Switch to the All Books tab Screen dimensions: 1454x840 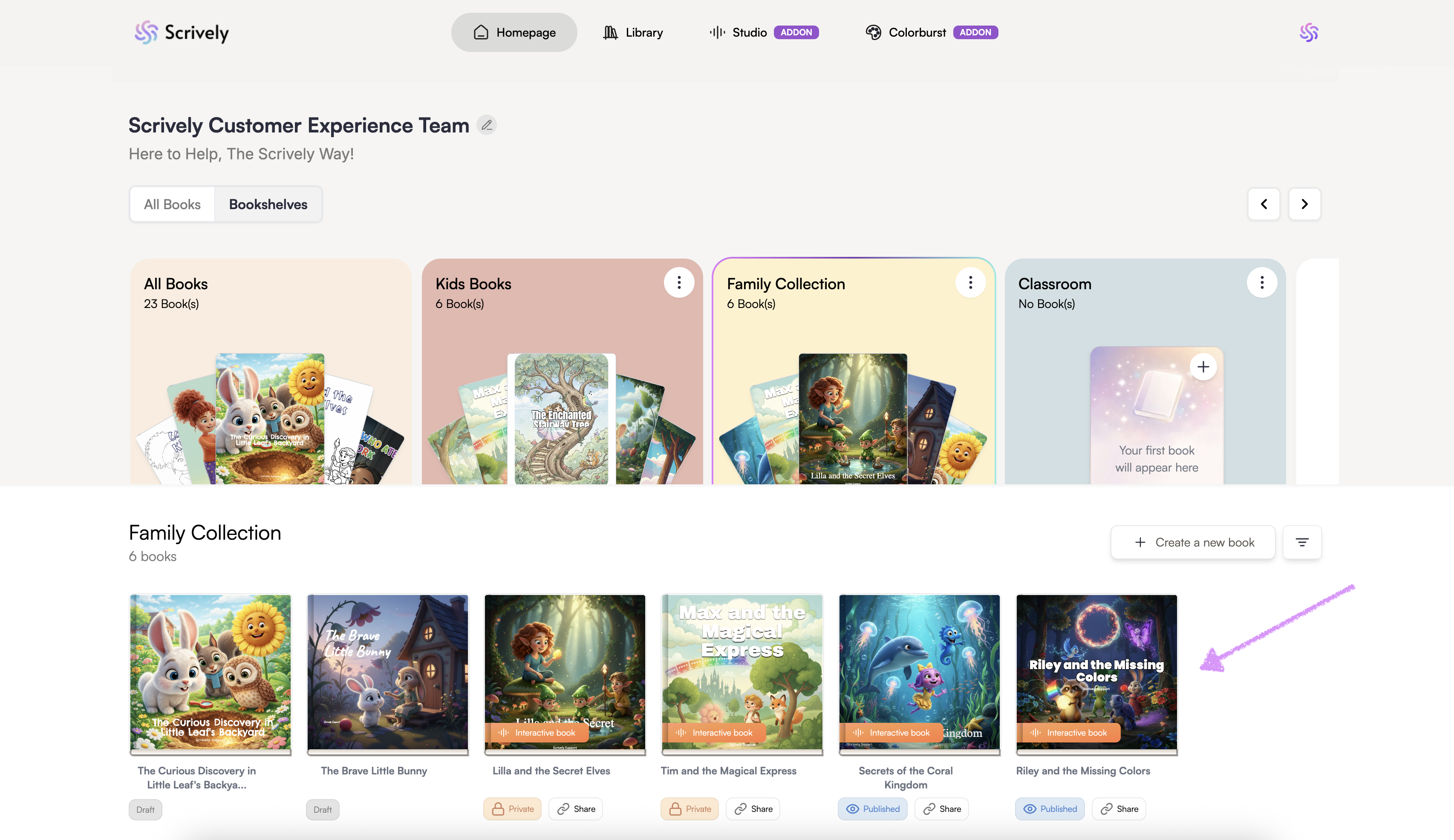pos(172,204)
